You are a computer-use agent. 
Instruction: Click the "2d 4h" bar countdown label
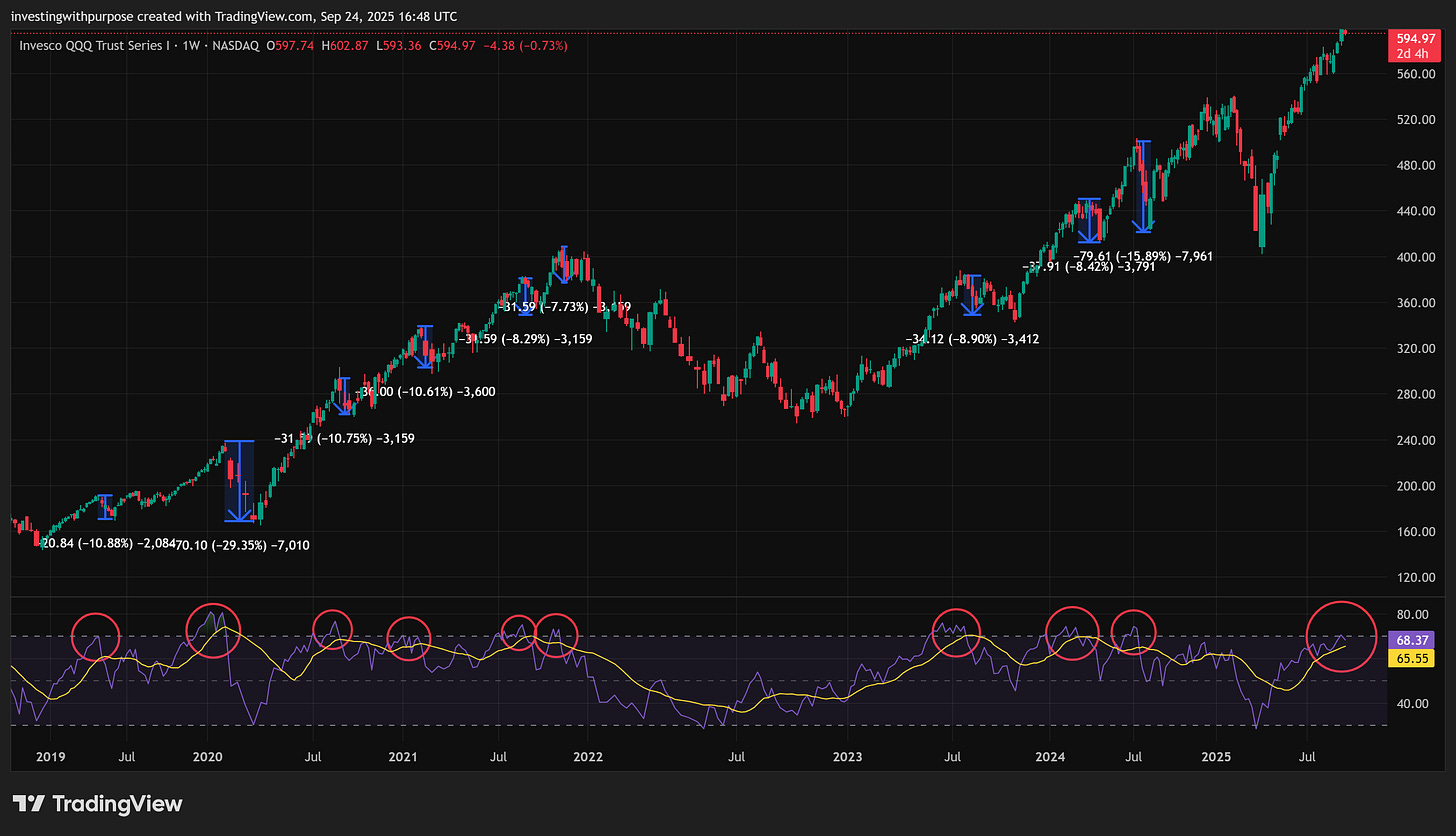pos(1411,53)
